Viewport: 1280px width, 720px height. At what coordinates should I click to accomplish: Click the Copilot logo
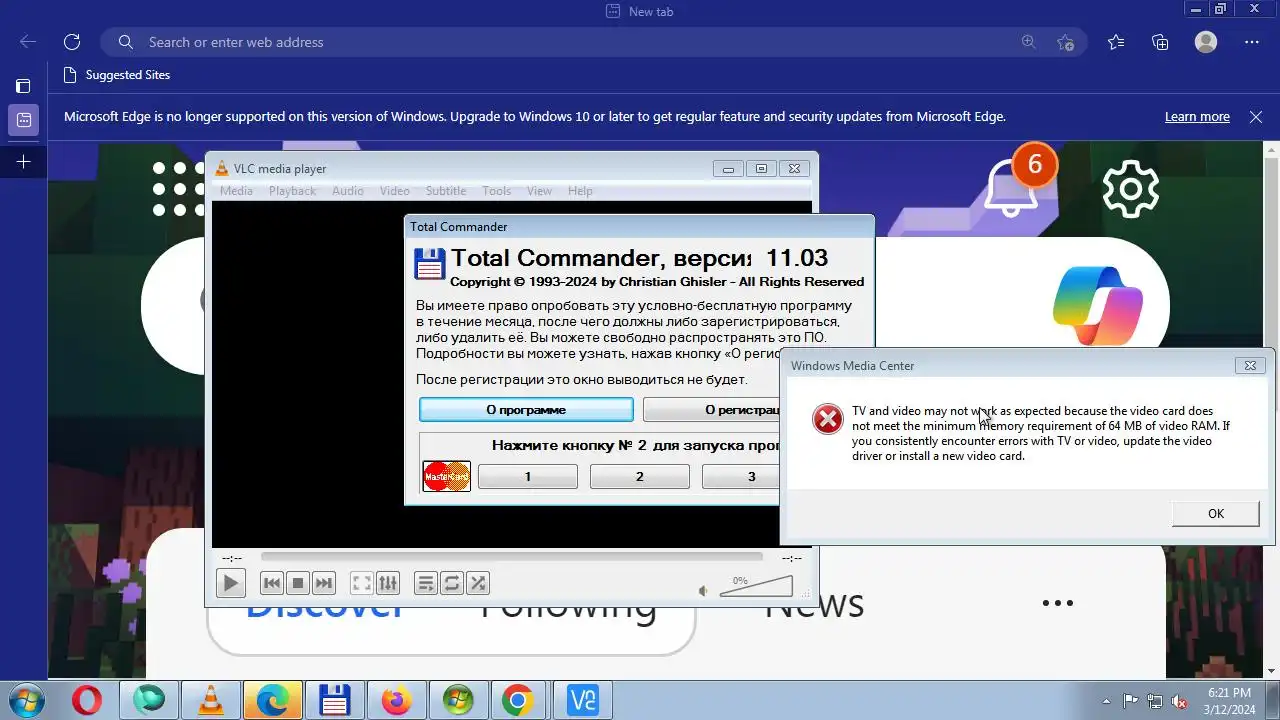[x=1098, y=306]
